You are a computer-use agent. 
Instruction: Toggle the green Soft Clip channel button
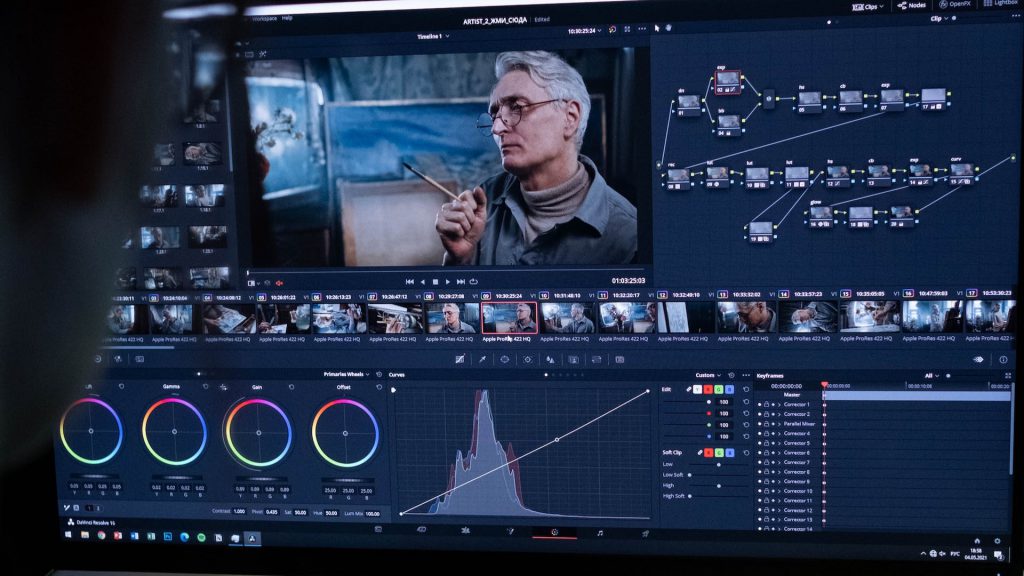[719, 452]
